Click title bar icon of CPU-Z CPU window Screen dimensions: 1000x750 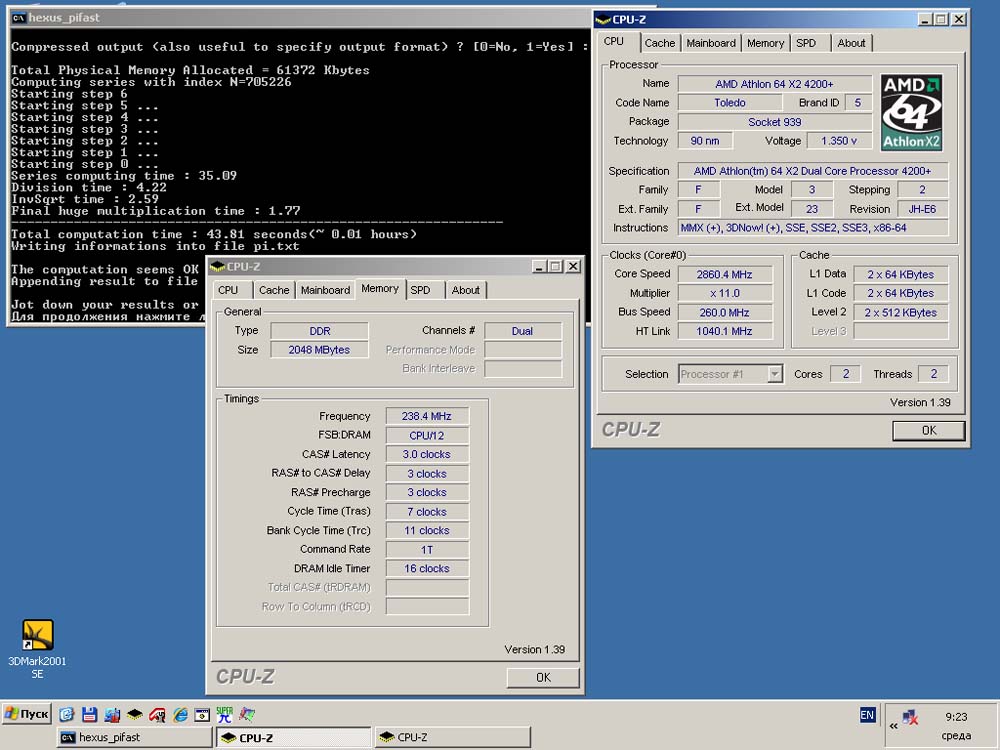coord(603,20)
